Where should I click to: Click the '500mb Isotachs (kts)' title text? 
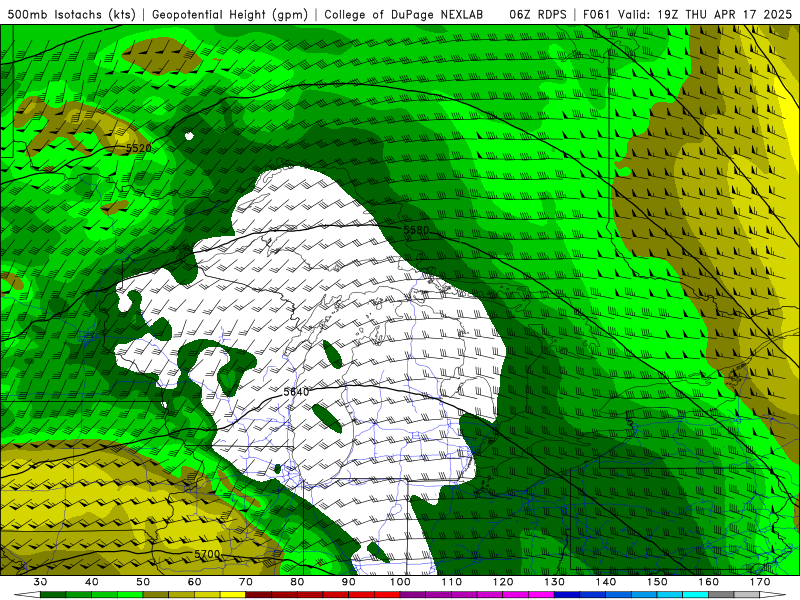coord(71,15)
